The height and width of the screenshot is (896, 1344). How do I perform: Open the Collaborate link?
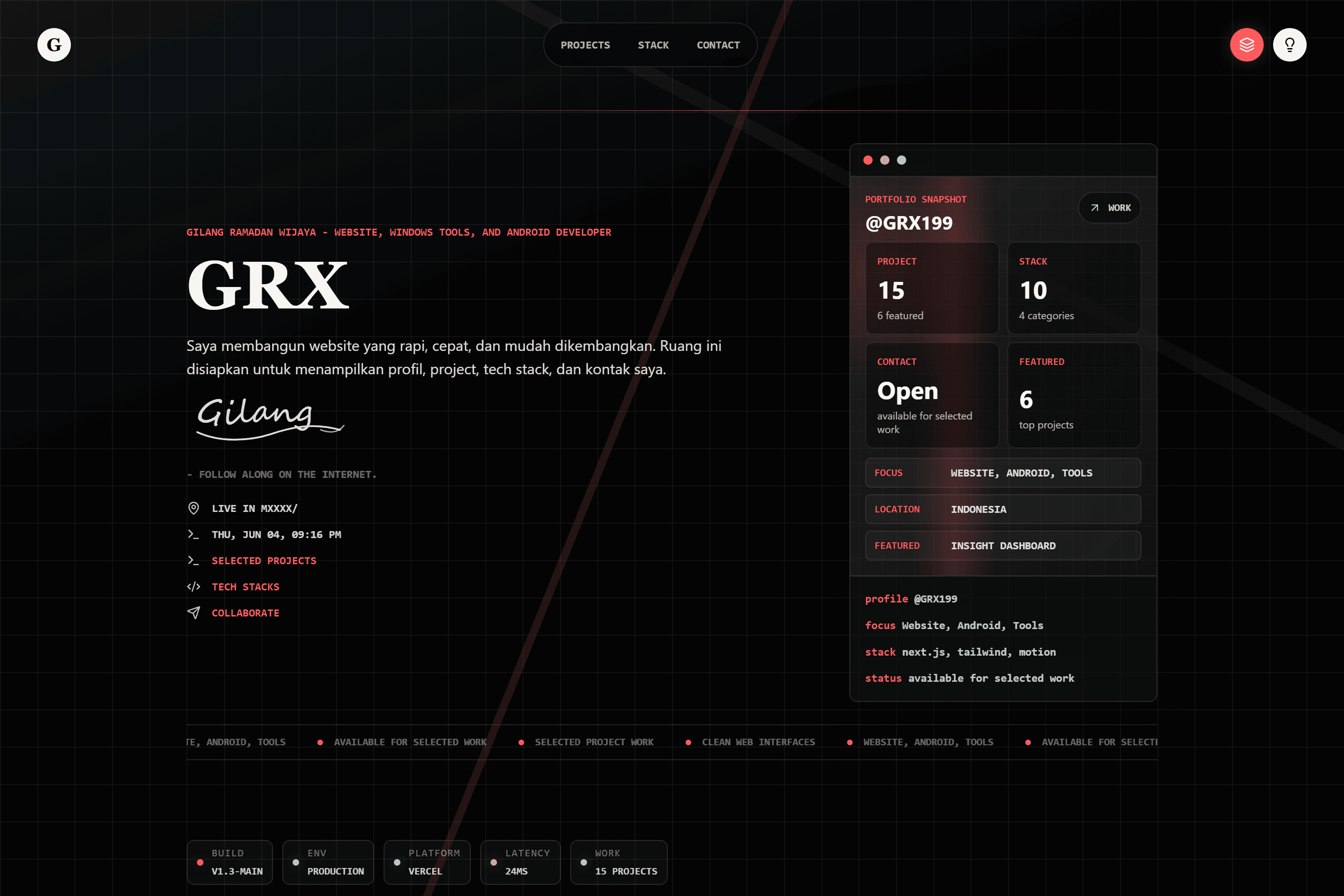[246, 613]
